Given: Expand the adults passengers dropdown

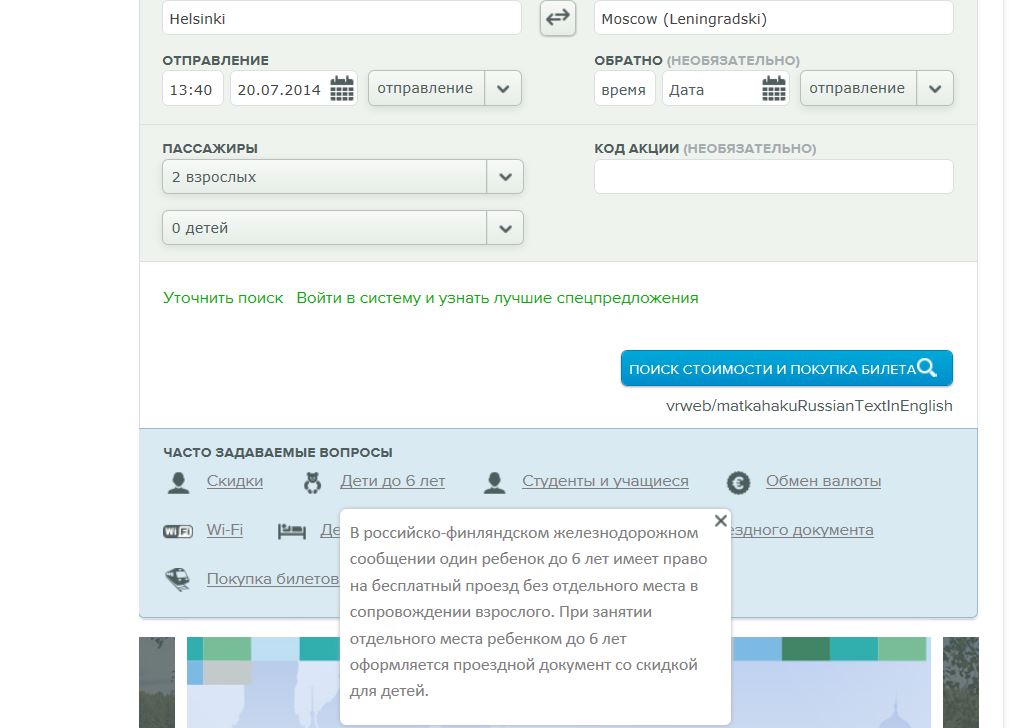Looking at the screenshot, I should (504, 177).
